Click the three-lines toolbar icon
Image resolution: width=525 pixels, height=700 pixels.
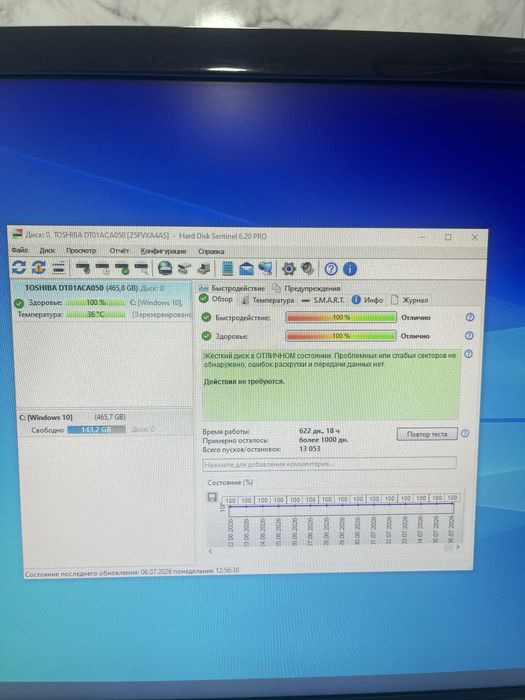pyautogui.click(x=58, y=268)
